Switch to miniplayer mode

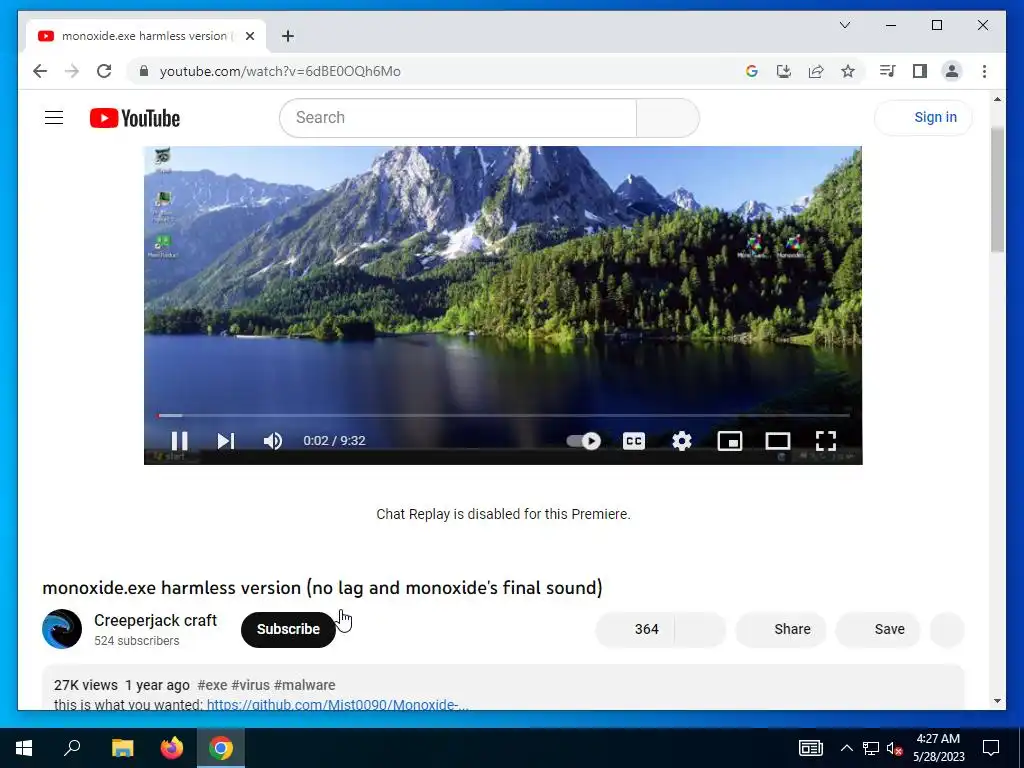point(729,441)
